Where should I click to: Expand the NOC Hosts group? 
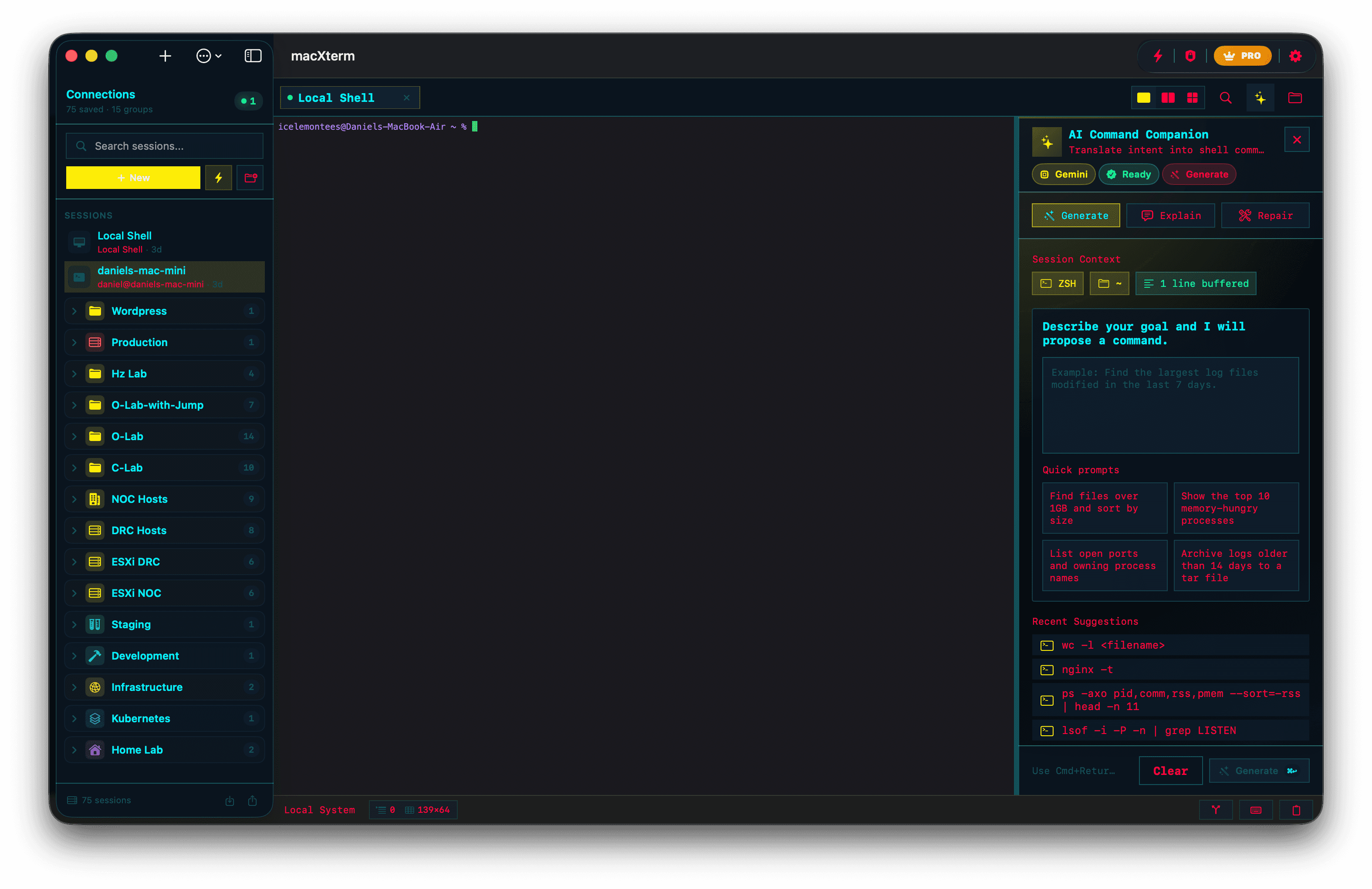[x=164, y=499]
